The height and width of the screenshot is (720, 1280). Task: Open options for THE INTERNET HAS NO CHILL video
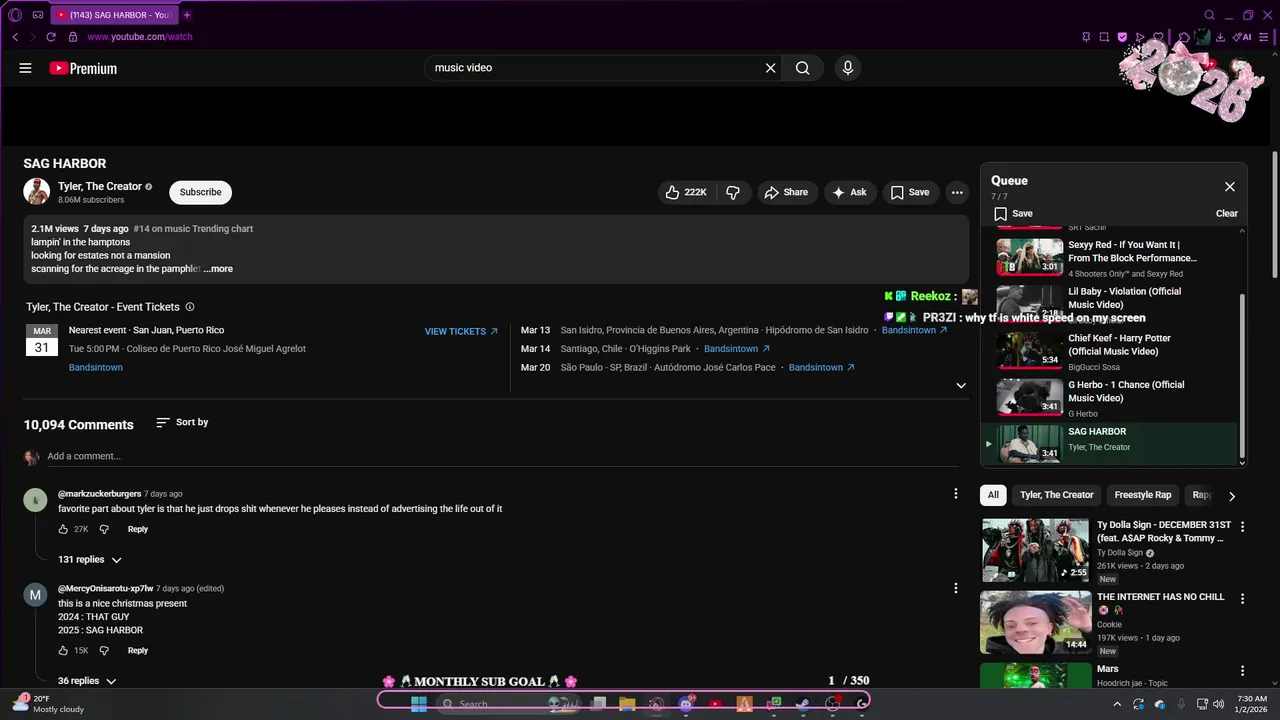click(x=1243, y=599)
